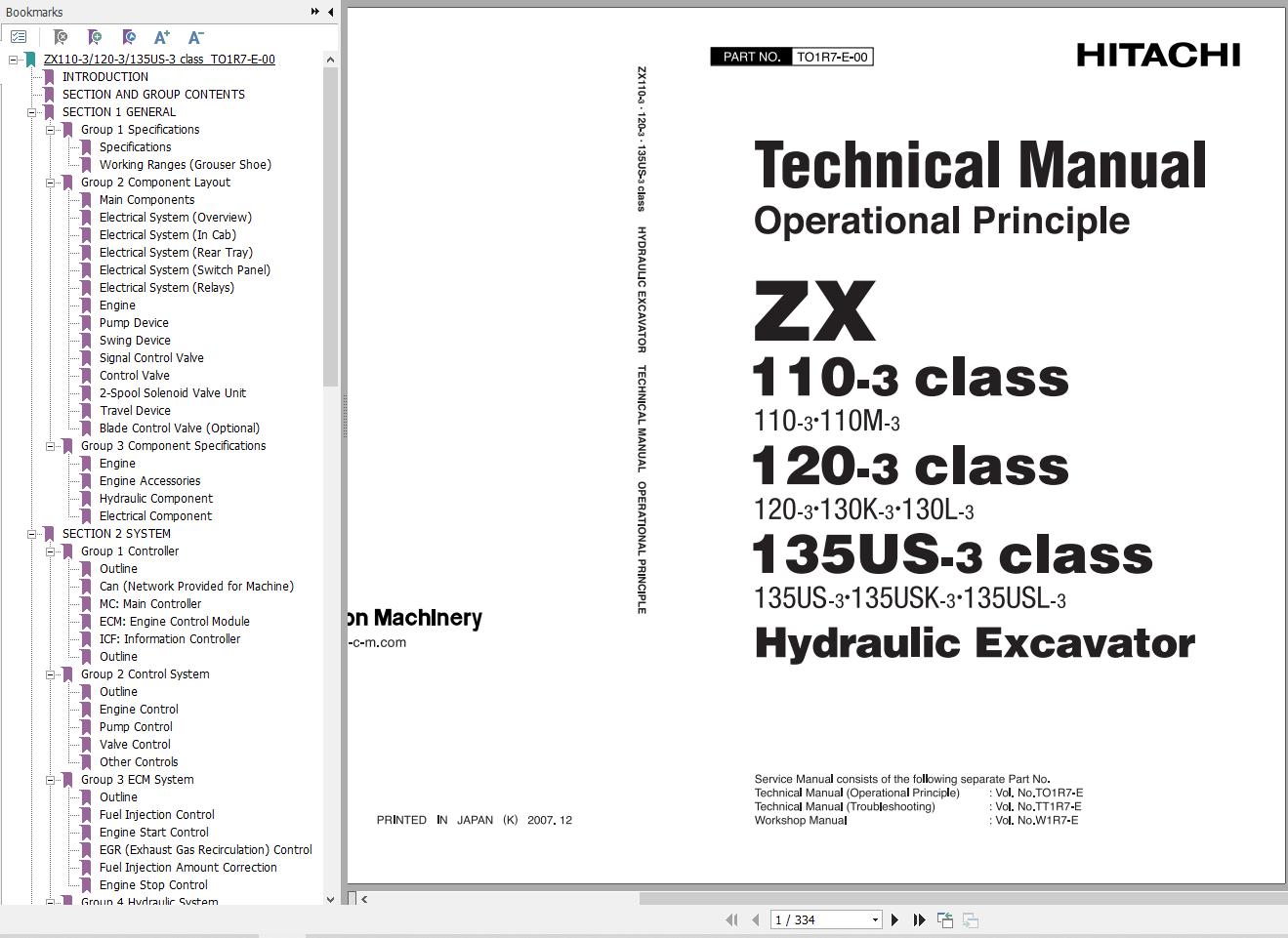Open ECM: Engine Control Module bookmark
This screenshot has height=938, width=1288.
[x=175, y=622]
